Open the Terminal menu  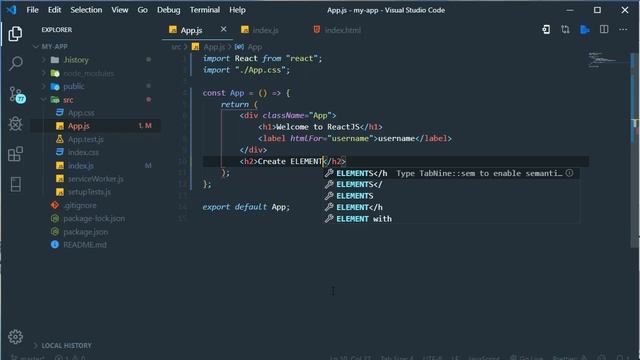click(x=204, y=10)
